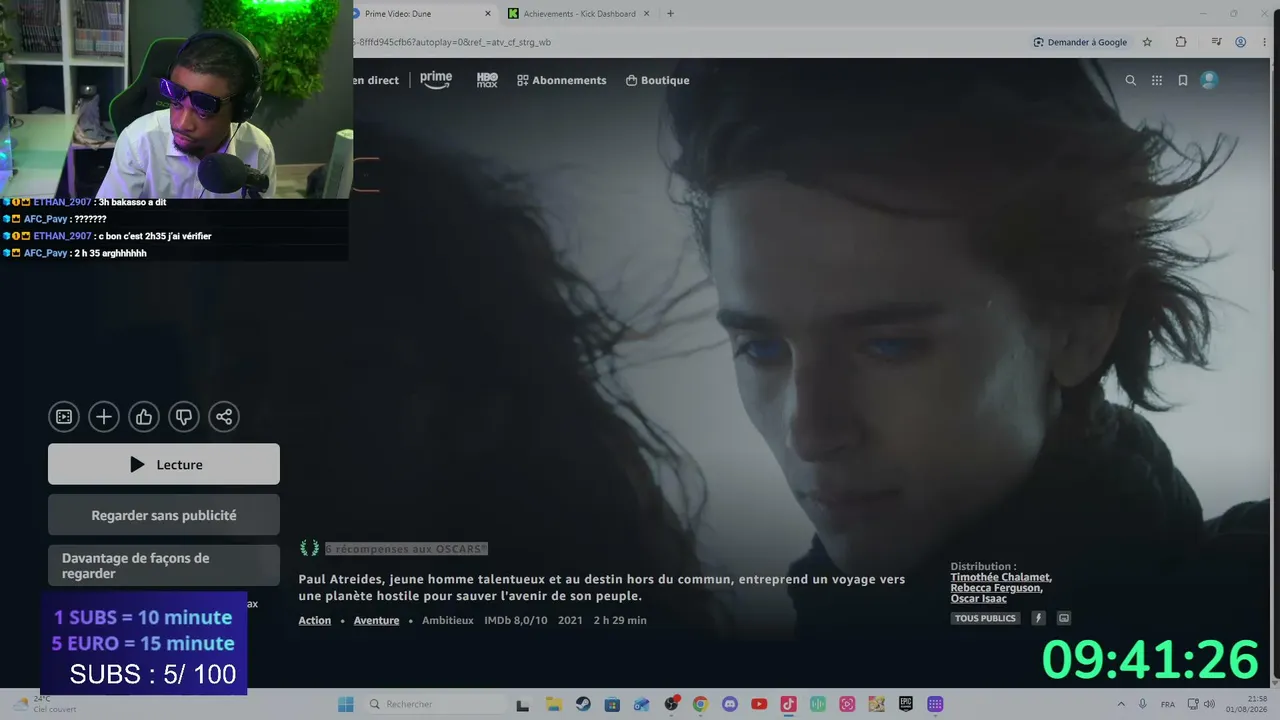The image size is (1280, 720).
Task: Switch to Google Chrome in the taskbar
Action: (x=700, y=704)
